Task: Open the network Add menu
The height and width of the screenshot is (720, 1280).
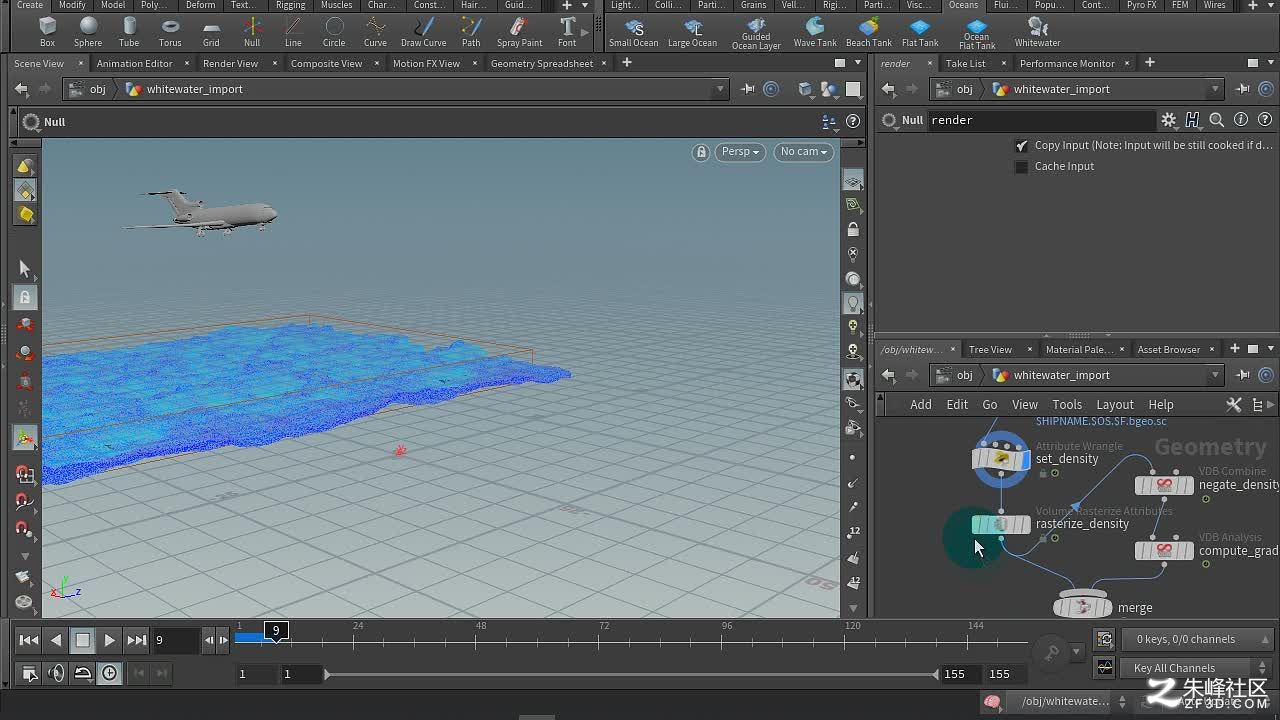Action: coord(921,405)
